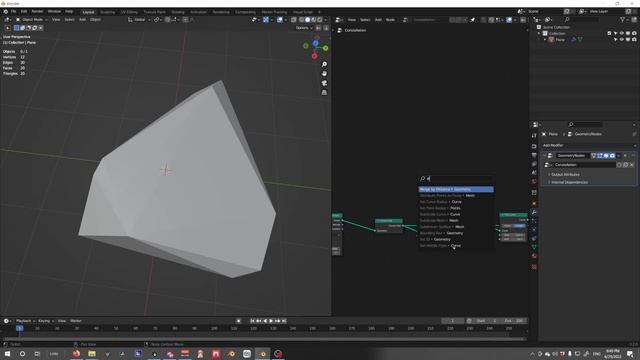Open Material properties tab icon
640x360 pixels.
coord(534,256)
